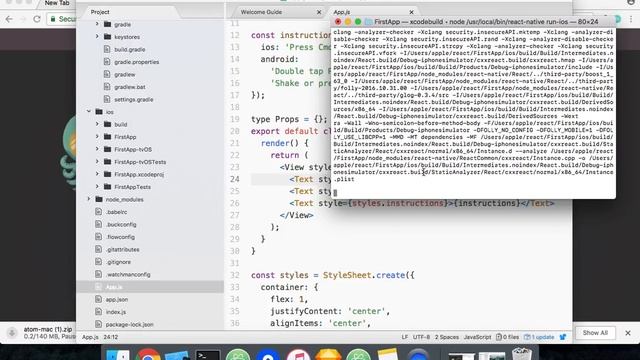Click the 24:12 cursor position indicator

coord(111,337)
